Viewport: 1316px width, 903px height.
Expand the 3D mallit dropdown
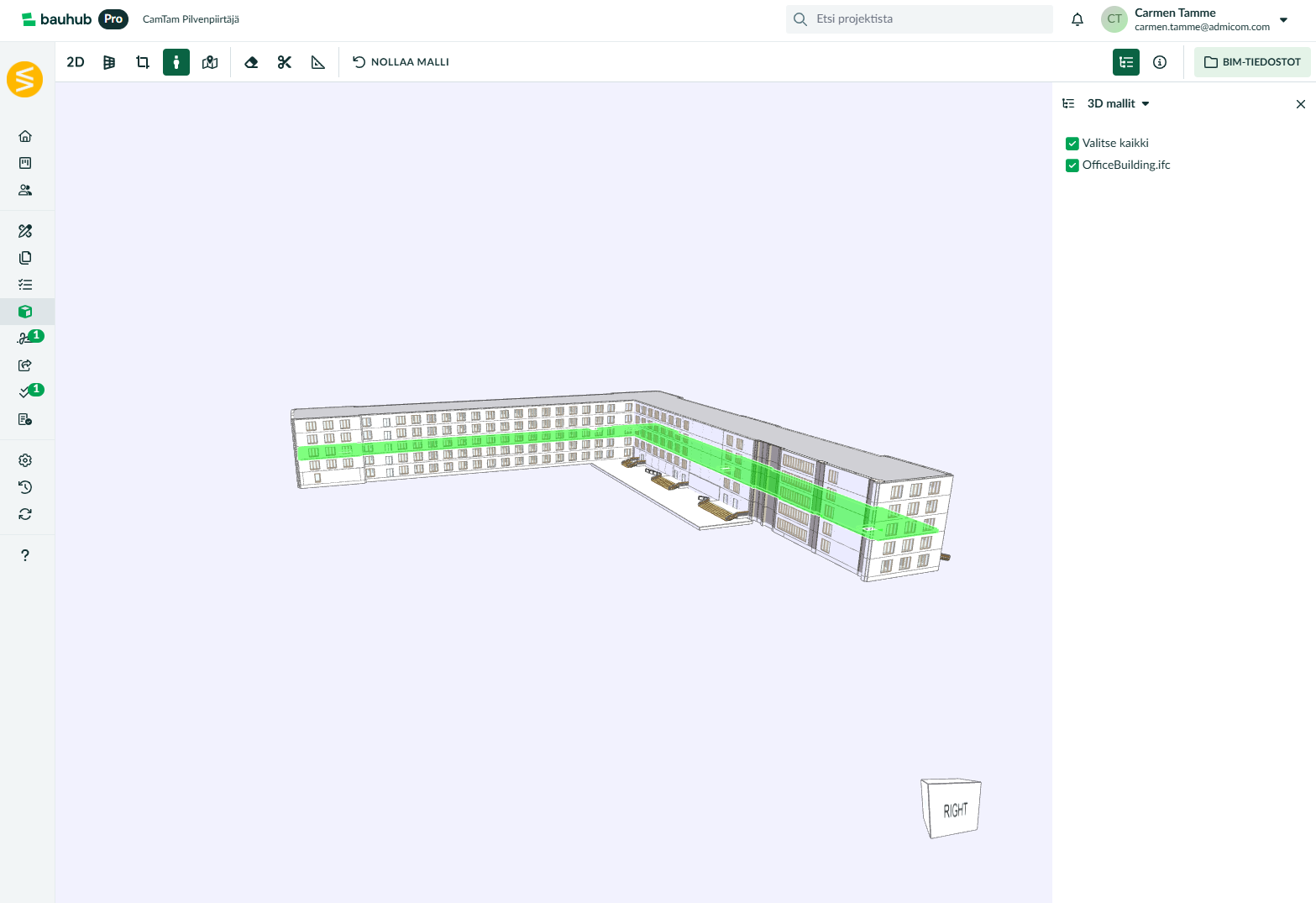1119,103
